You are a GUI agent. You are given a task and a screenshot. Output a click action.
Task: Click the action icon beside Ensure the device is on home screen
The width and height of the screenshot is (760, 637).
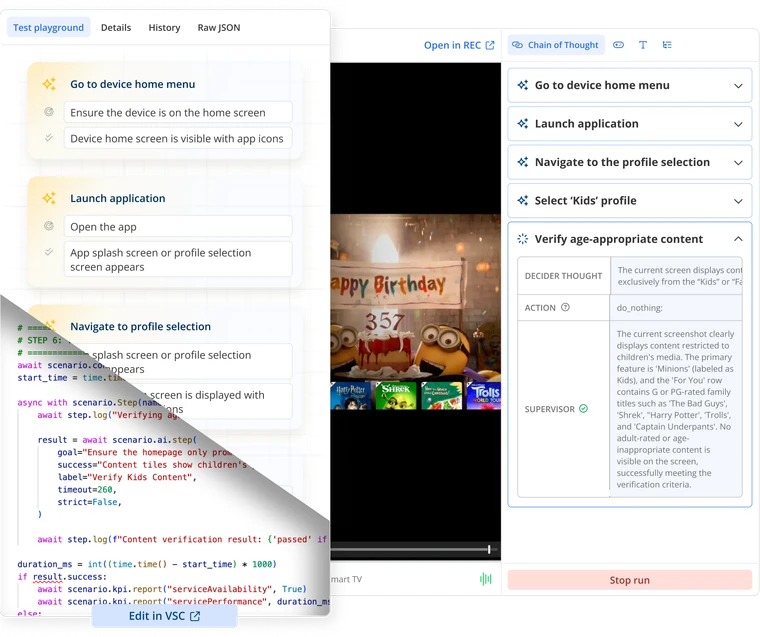(49, 112)
